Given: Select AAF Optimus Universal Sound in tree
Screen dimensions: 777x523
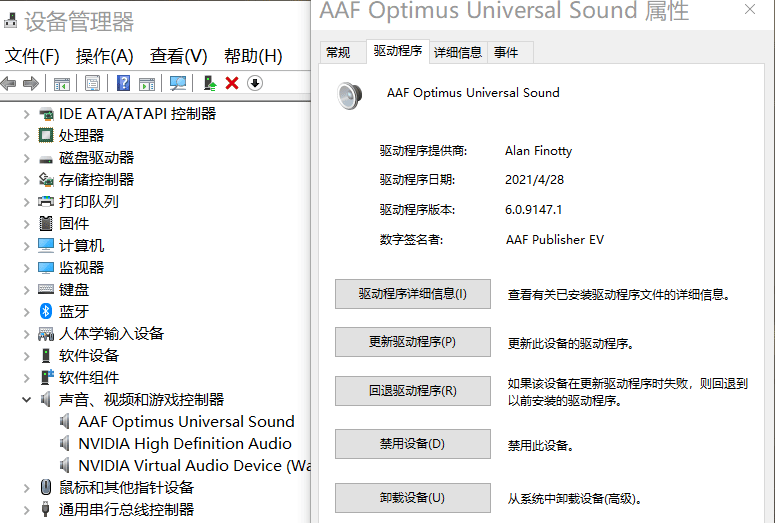Looking at the screenshot, I should [186, 422].
